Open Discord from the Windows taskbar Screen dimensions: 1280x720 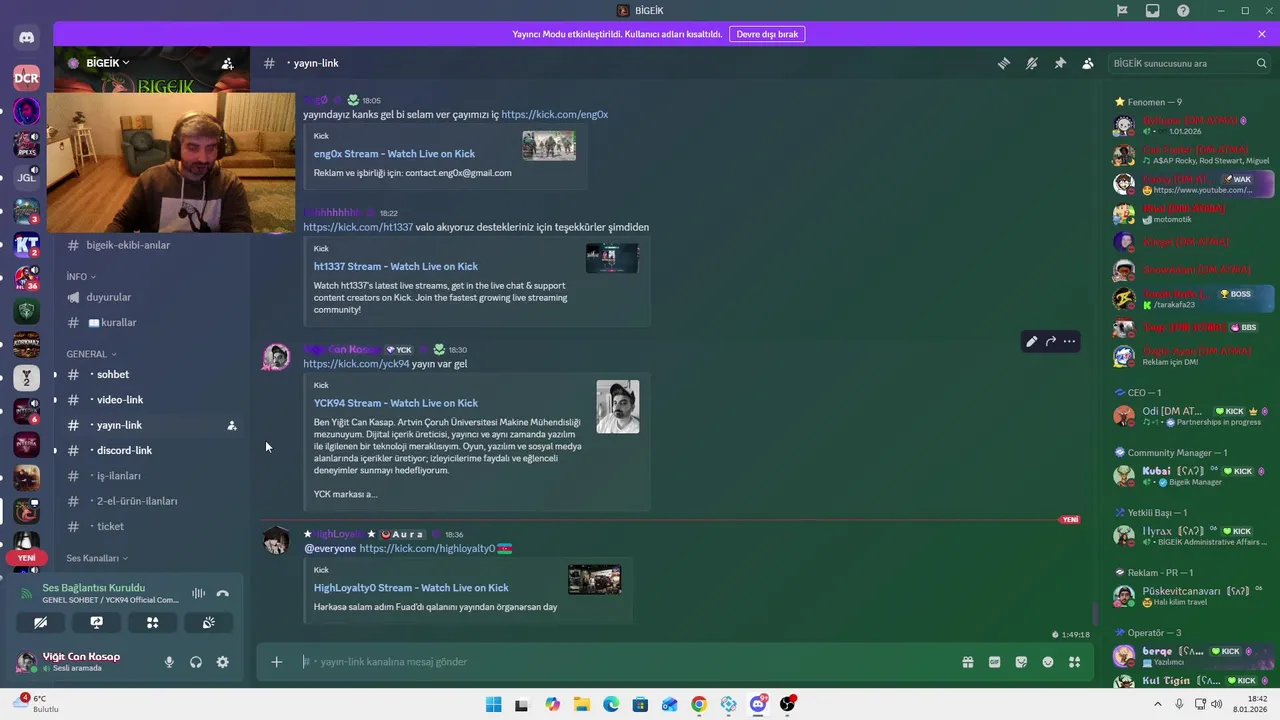pos(758,704)
